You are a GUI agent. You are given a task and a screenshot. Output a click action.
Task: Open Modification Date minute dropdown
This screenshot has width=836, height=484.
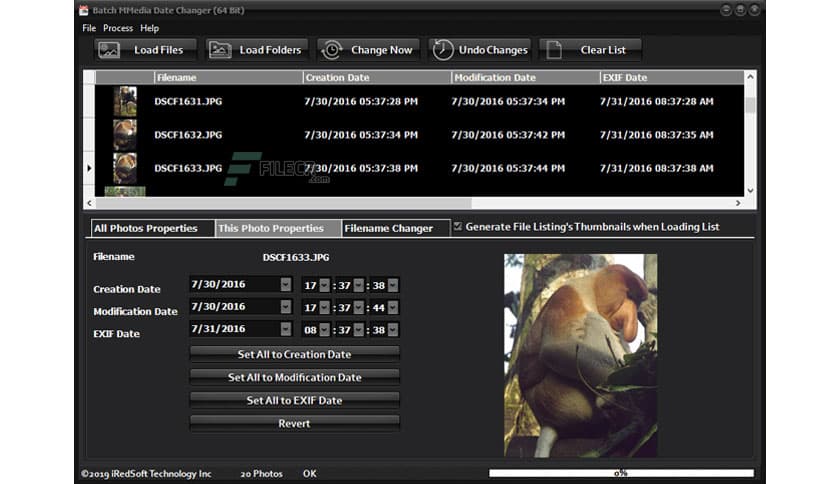[359, 308]
